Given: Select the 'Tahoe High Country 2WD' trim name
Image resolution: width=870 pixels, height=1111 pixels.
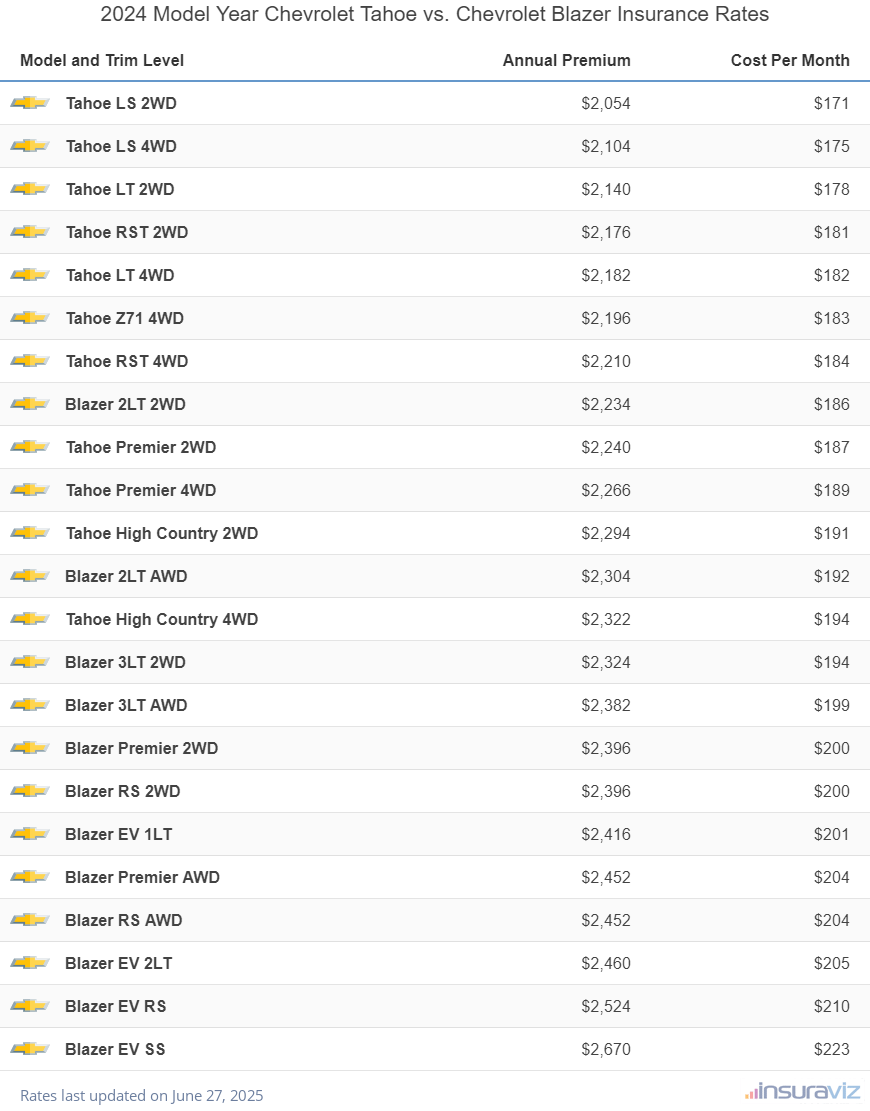Looking at the screenshot, I should point(162,533).
